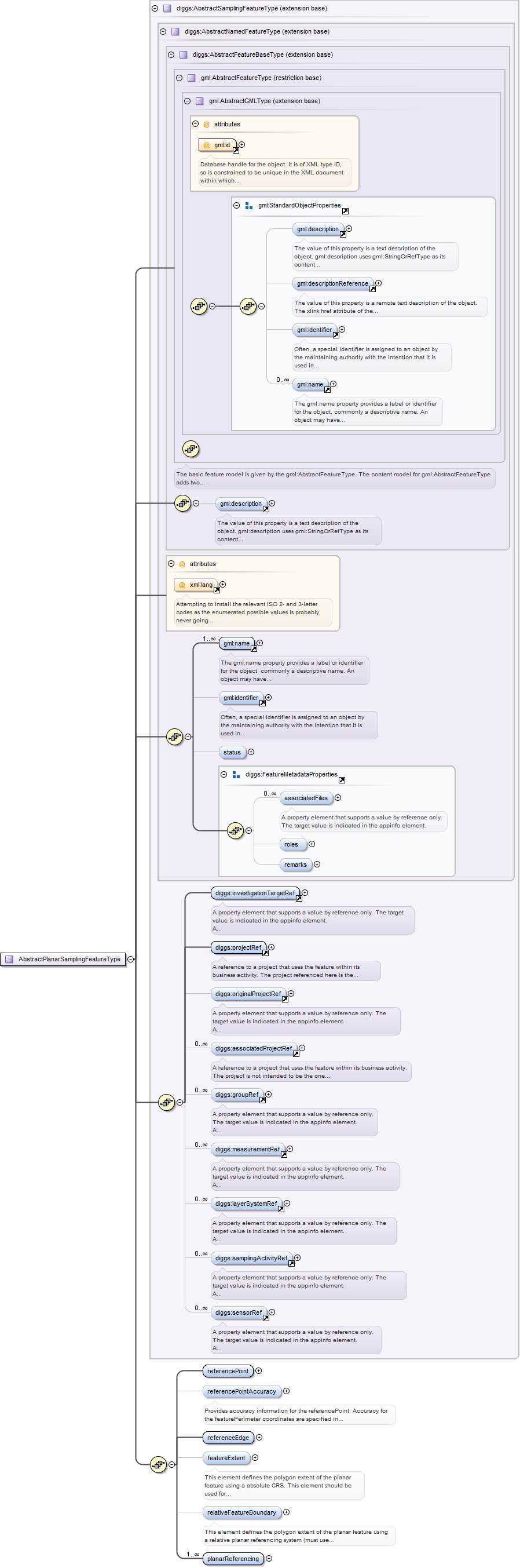Click the diggs:FeatureMetadataProperties group icon
Screen dimensions: 520x1568
pyautogui.click(x=236, y=774)
